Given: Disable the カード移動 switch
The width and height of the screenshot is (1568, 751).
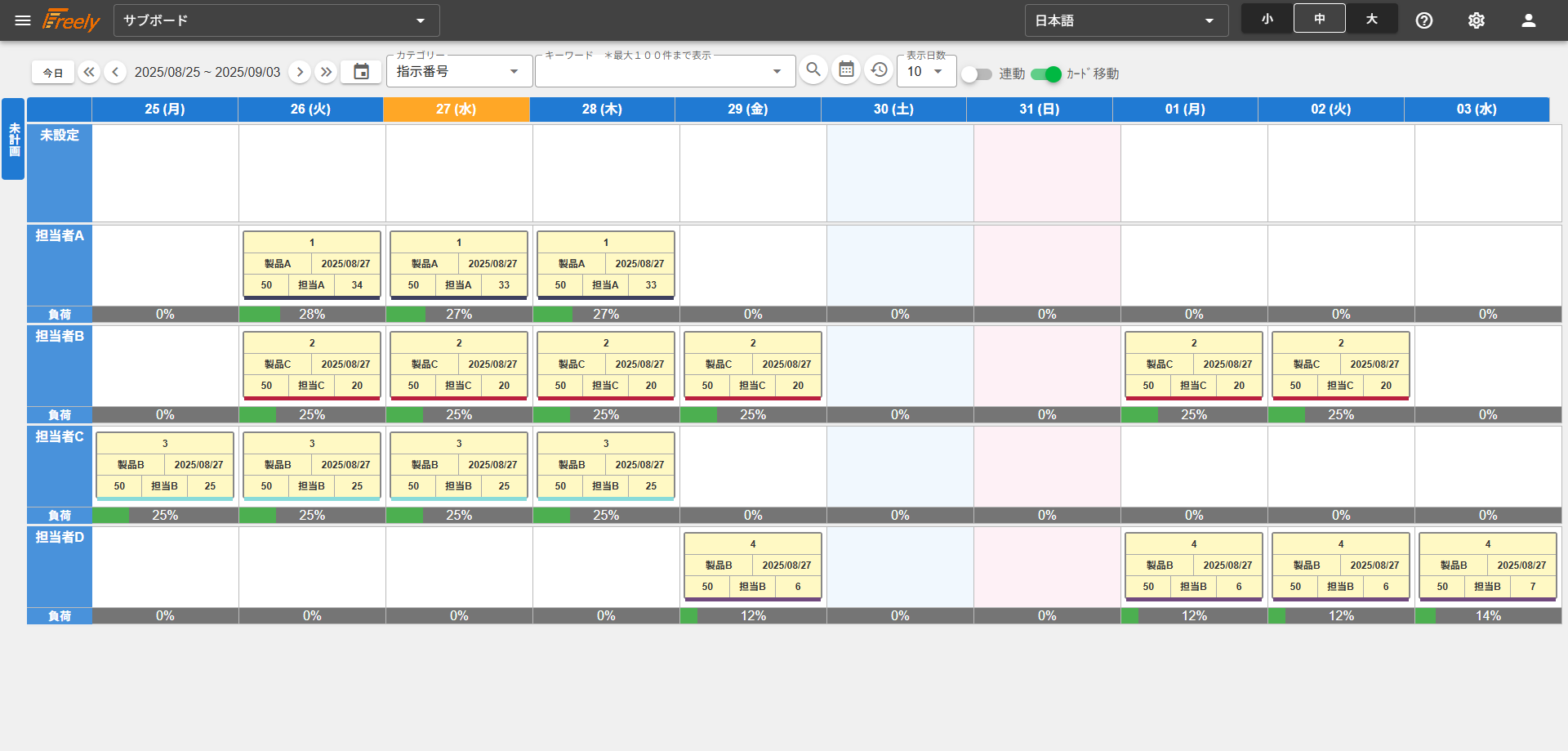Looking at the screenshot, I should (x=1046, y=74).
